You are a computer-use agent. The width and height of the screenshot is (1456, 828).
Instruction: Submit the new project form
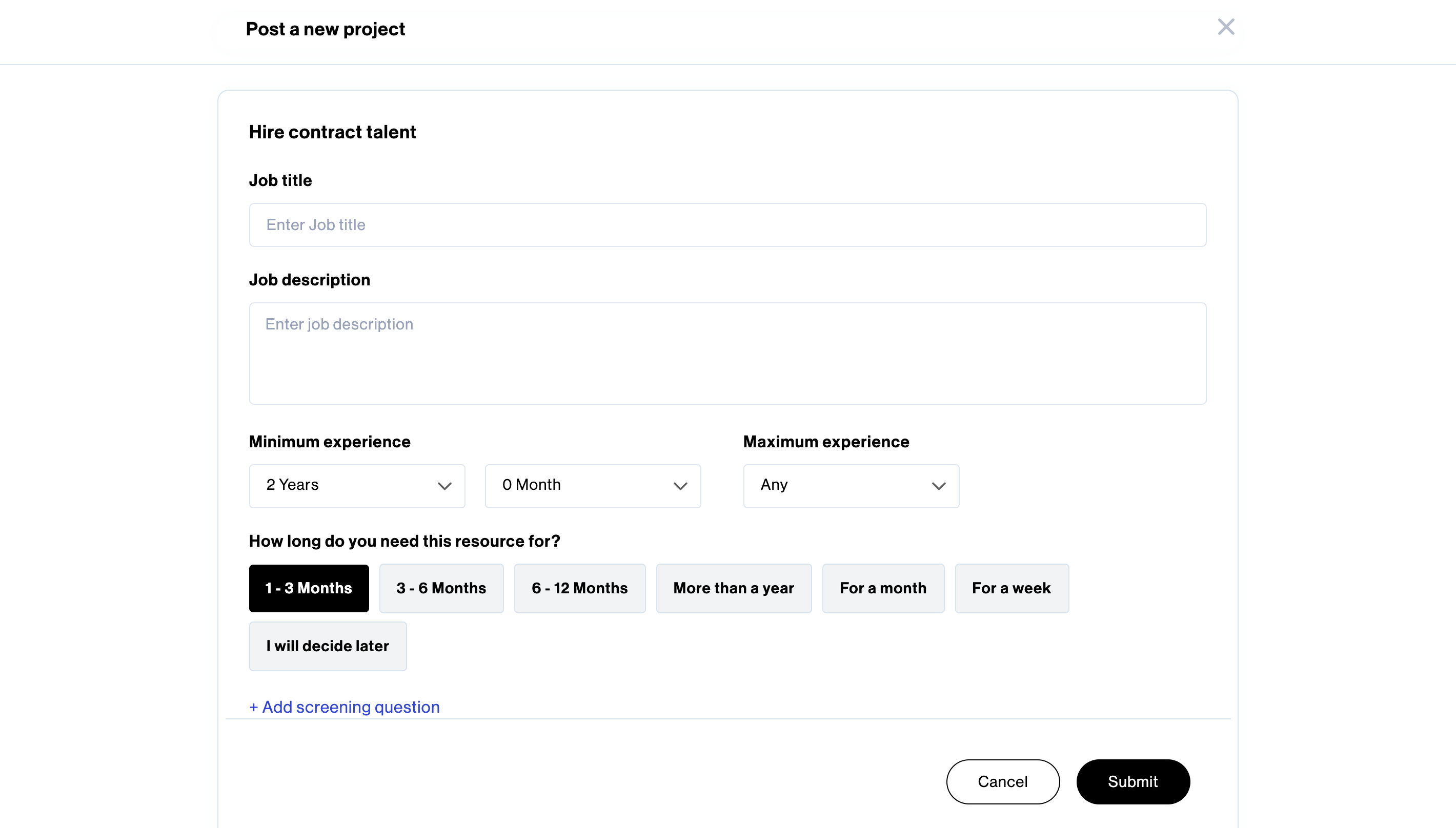point(1133,781)
